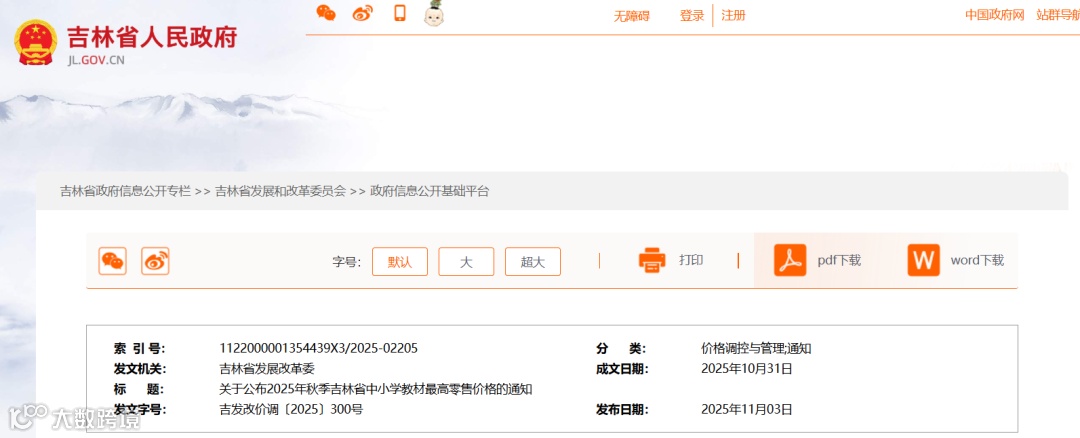Click the national emblem logo

(36, 42)
